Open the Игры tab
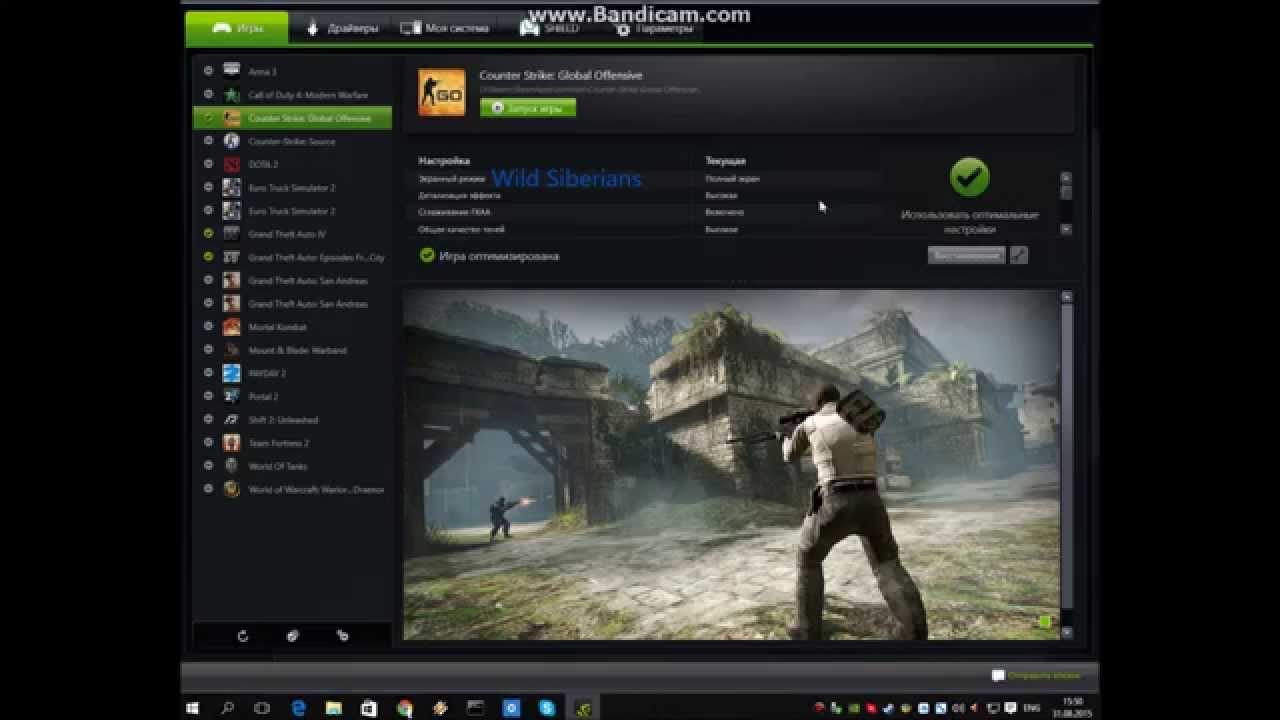Viewport: 1280px width, 720px height. click(x=237, y=28)
